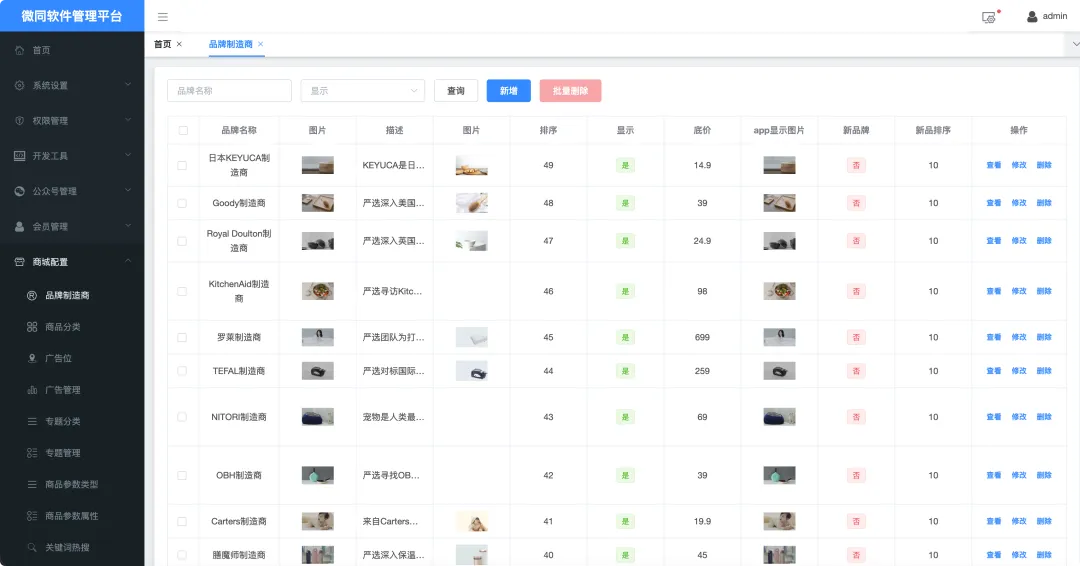1080x566 pixels.
Task: Click the 商品分类 grid icon
Action: (32, 327)
